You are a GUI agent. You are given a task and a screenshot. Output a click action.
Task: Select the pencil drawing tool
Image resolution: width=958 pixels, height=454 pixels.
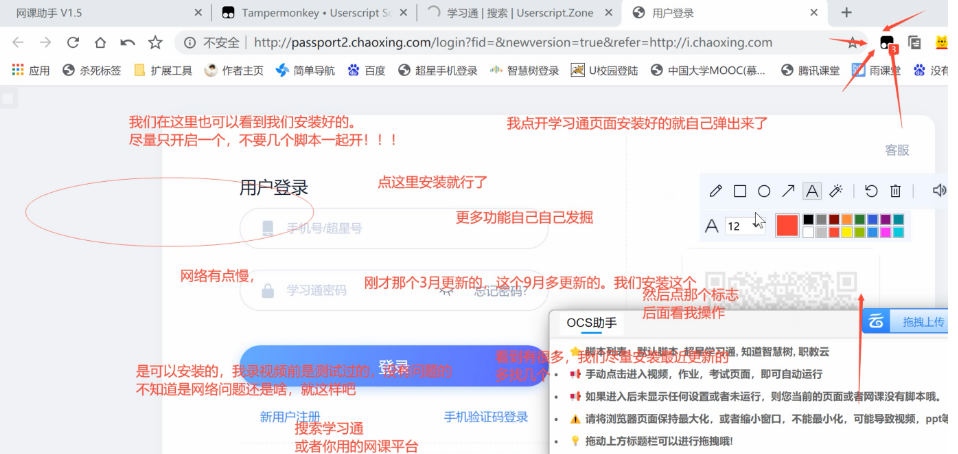coord(715,191)
